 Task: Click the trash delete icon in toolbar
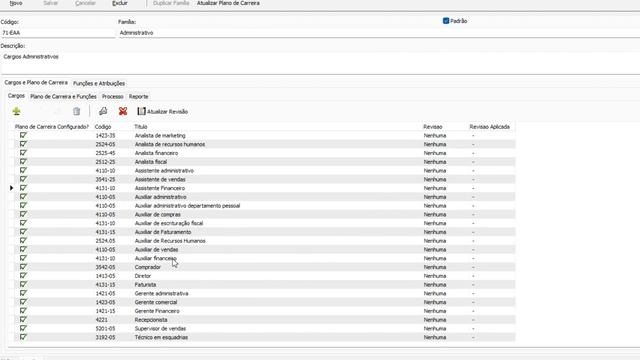(76, 111)
